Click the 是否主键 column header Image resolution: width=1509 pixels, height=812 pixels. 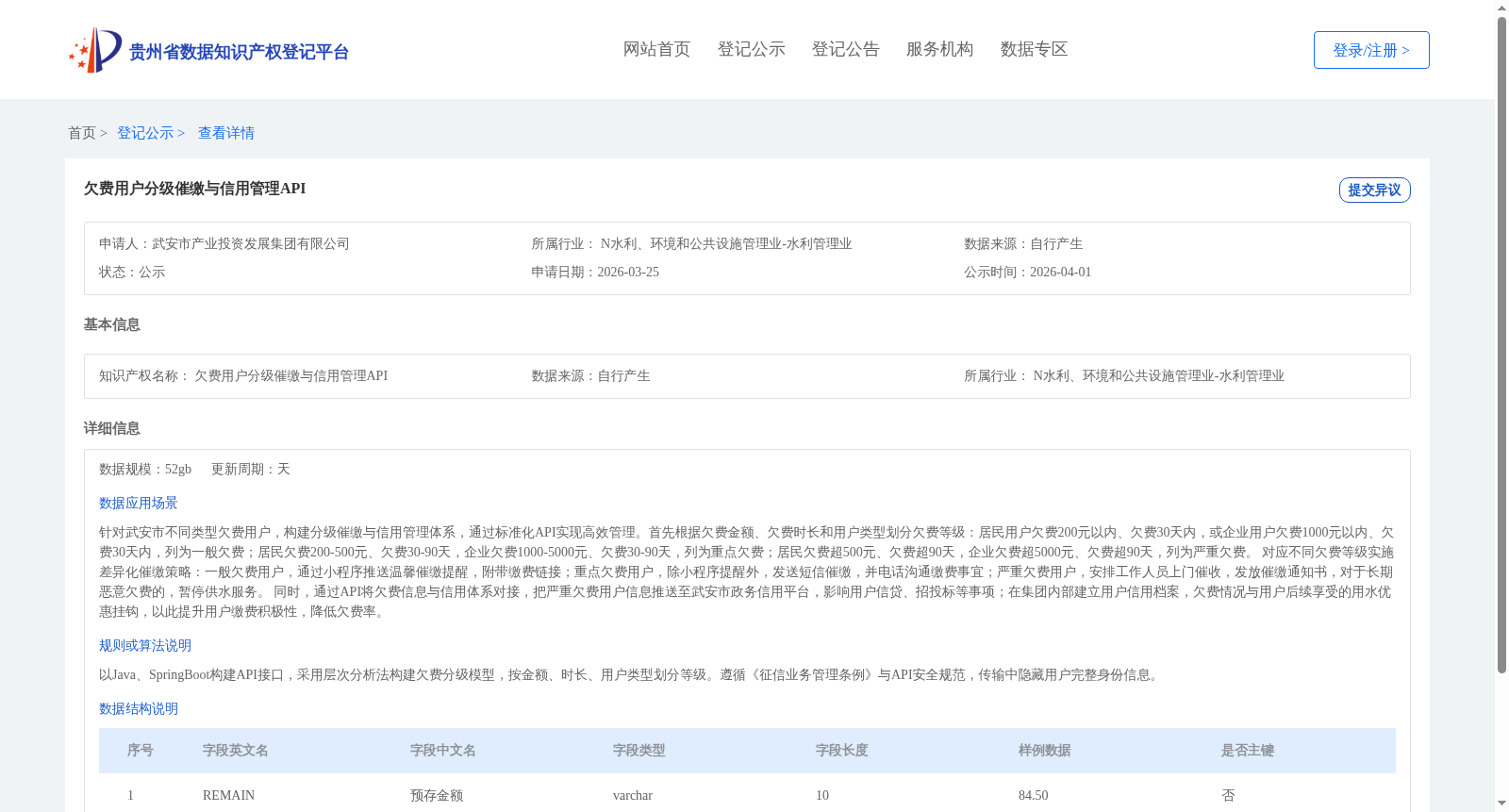click(x=1248, y=751)
